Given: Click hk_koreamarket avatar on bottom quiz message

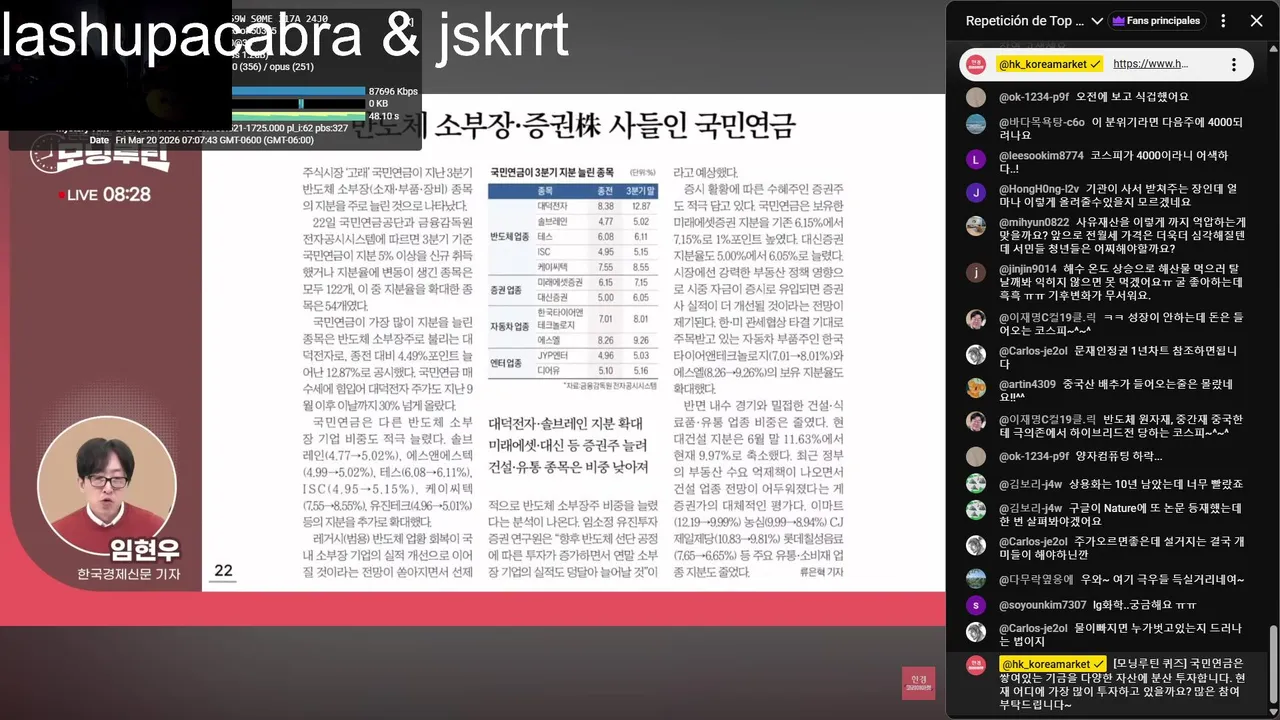Looking at the screenshot, I should [x=976, y=666].
